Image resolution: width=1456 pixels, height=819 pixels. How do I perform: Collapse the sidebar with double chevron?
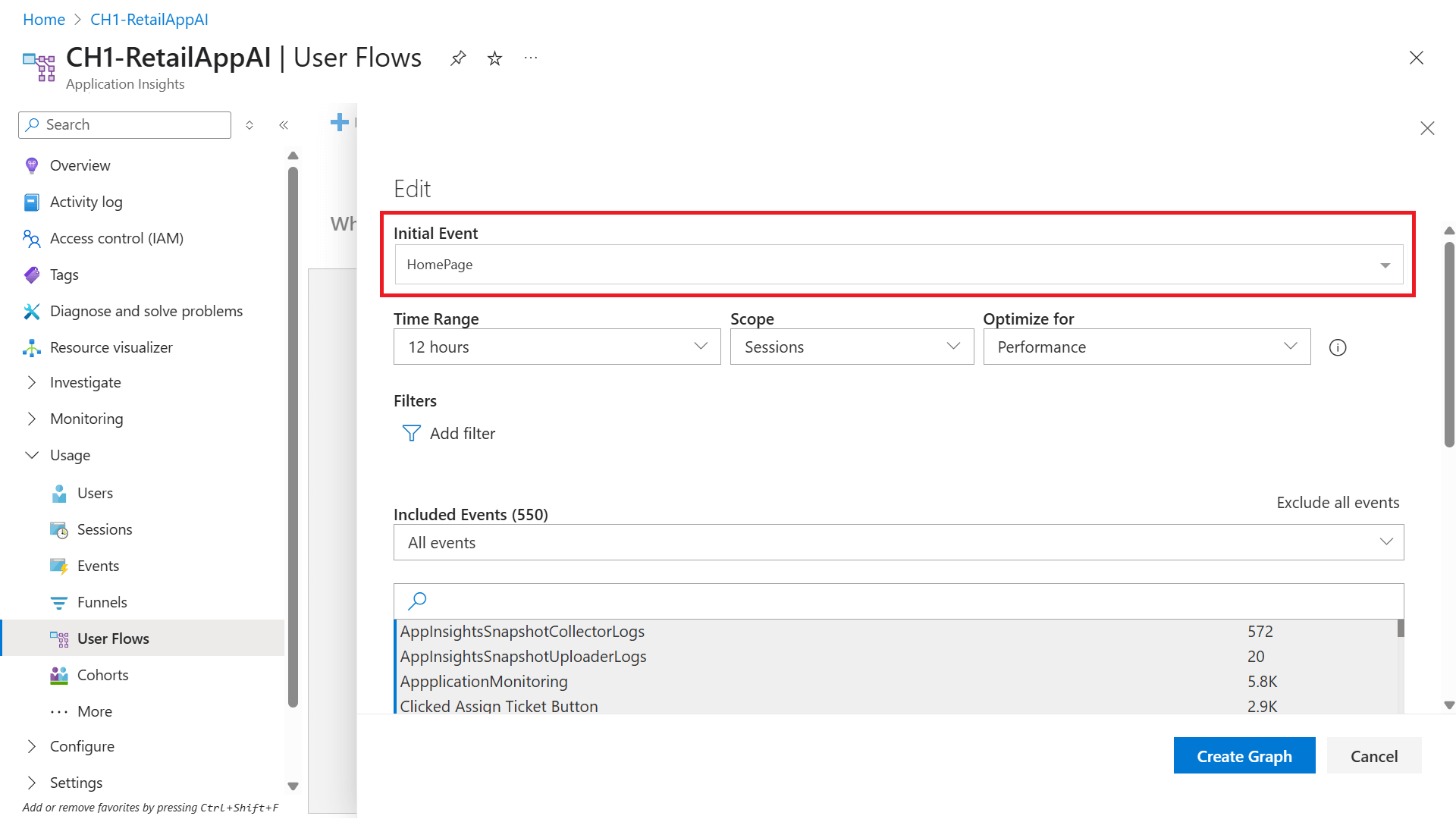click(284, 125)
